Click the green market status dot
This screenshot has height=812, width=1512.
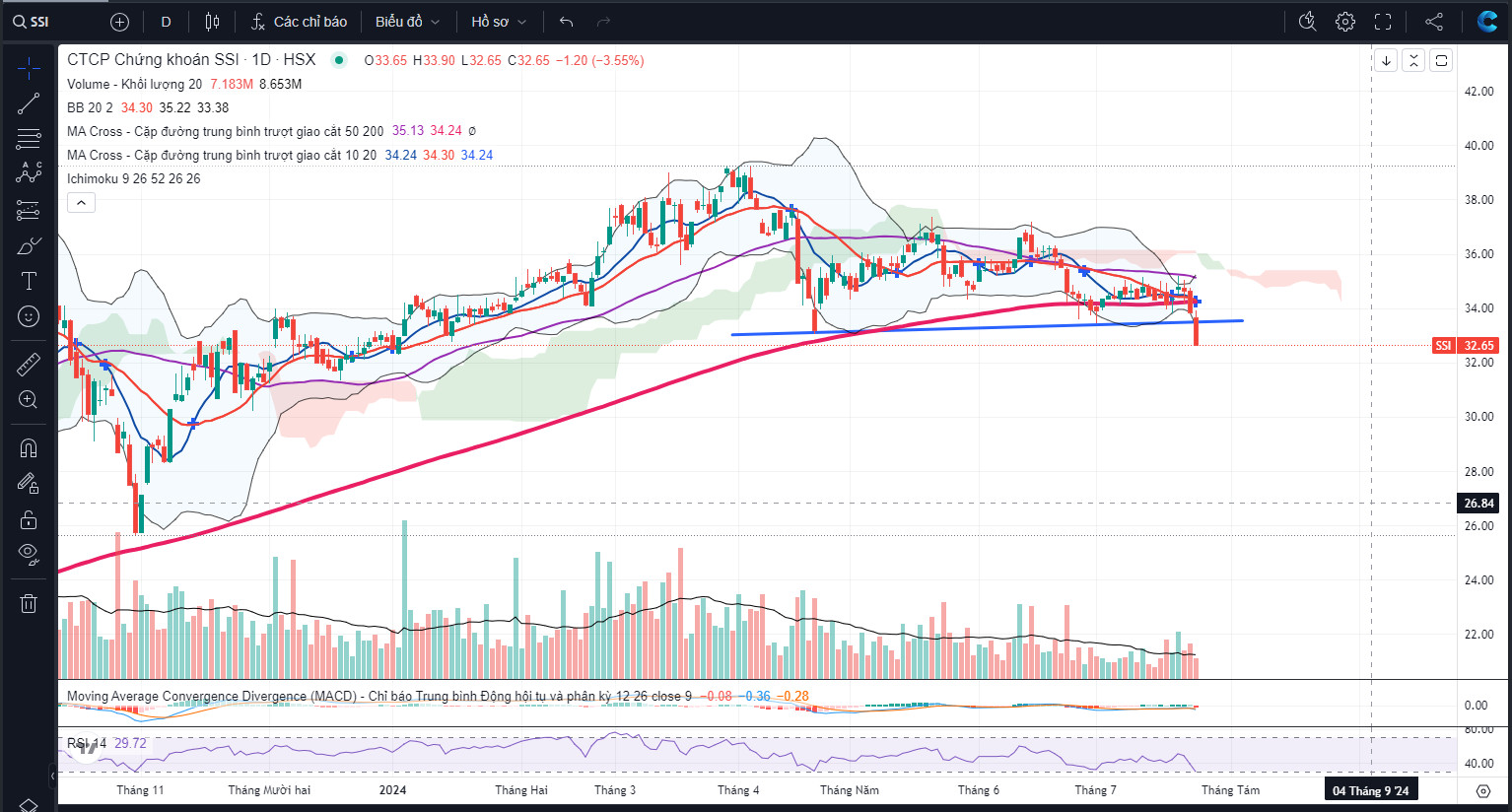(339, 60)
